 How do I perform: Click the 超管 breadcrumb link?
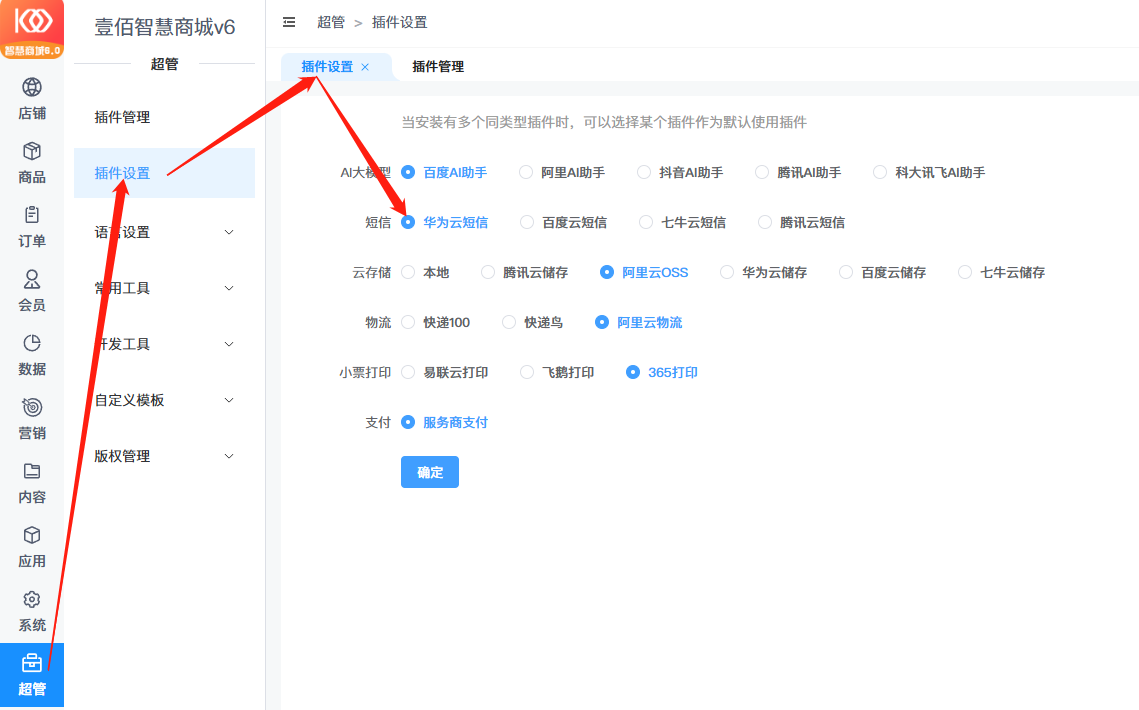tap(331, 22)
